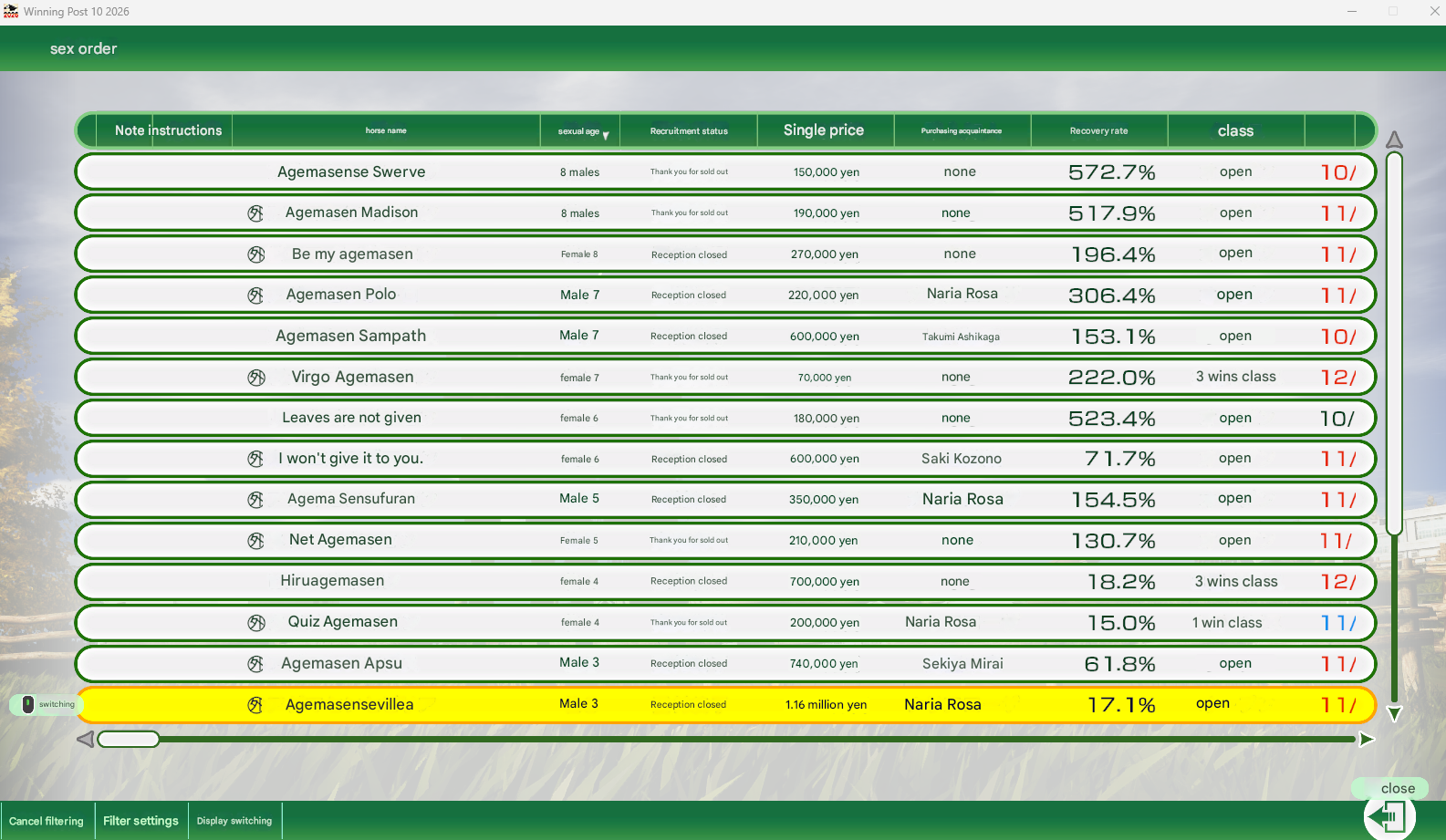
Task: Click the list scroll-down arrow
Action: click(1394, 714)
